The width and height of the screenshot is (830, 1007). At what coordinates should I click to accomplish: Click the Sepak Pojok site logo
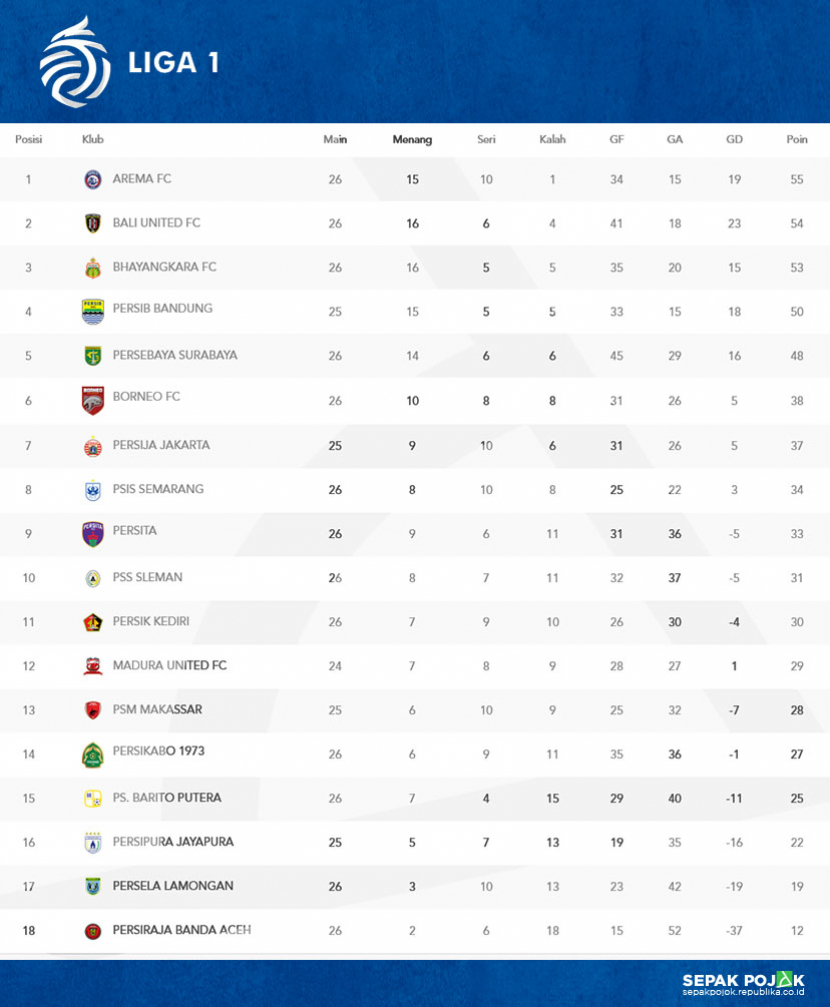pyautogui.click(x=743, y=983)
